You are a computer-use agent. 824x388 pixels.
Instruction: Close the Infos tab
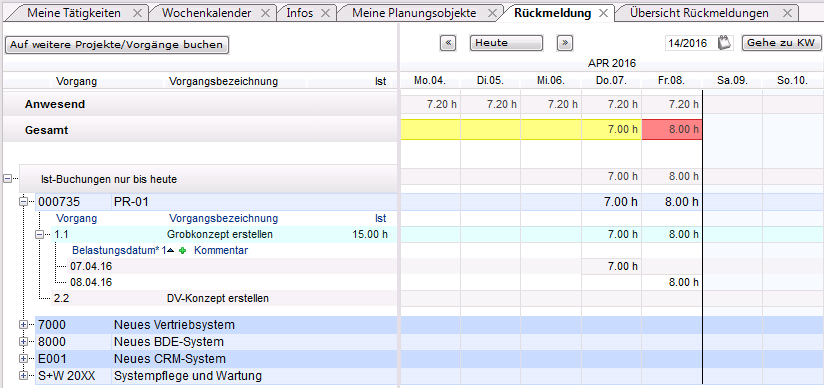click(x=325, y=13)
